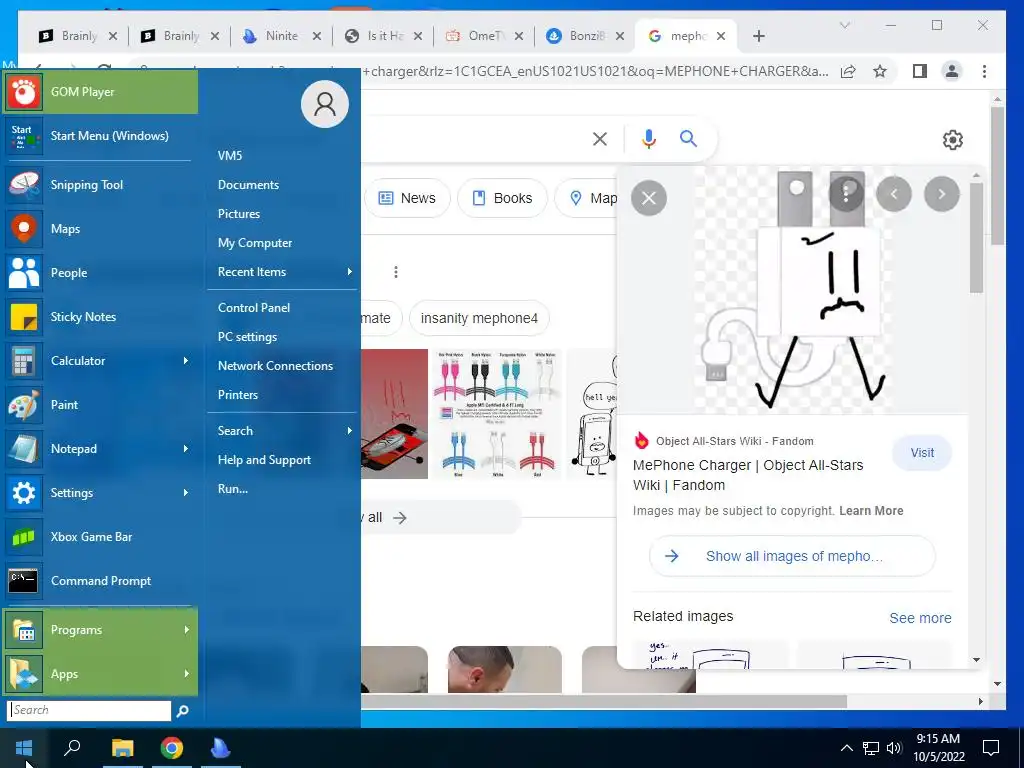Open taskbar Search icon
Screen dimensions: 1024x768
72,748
